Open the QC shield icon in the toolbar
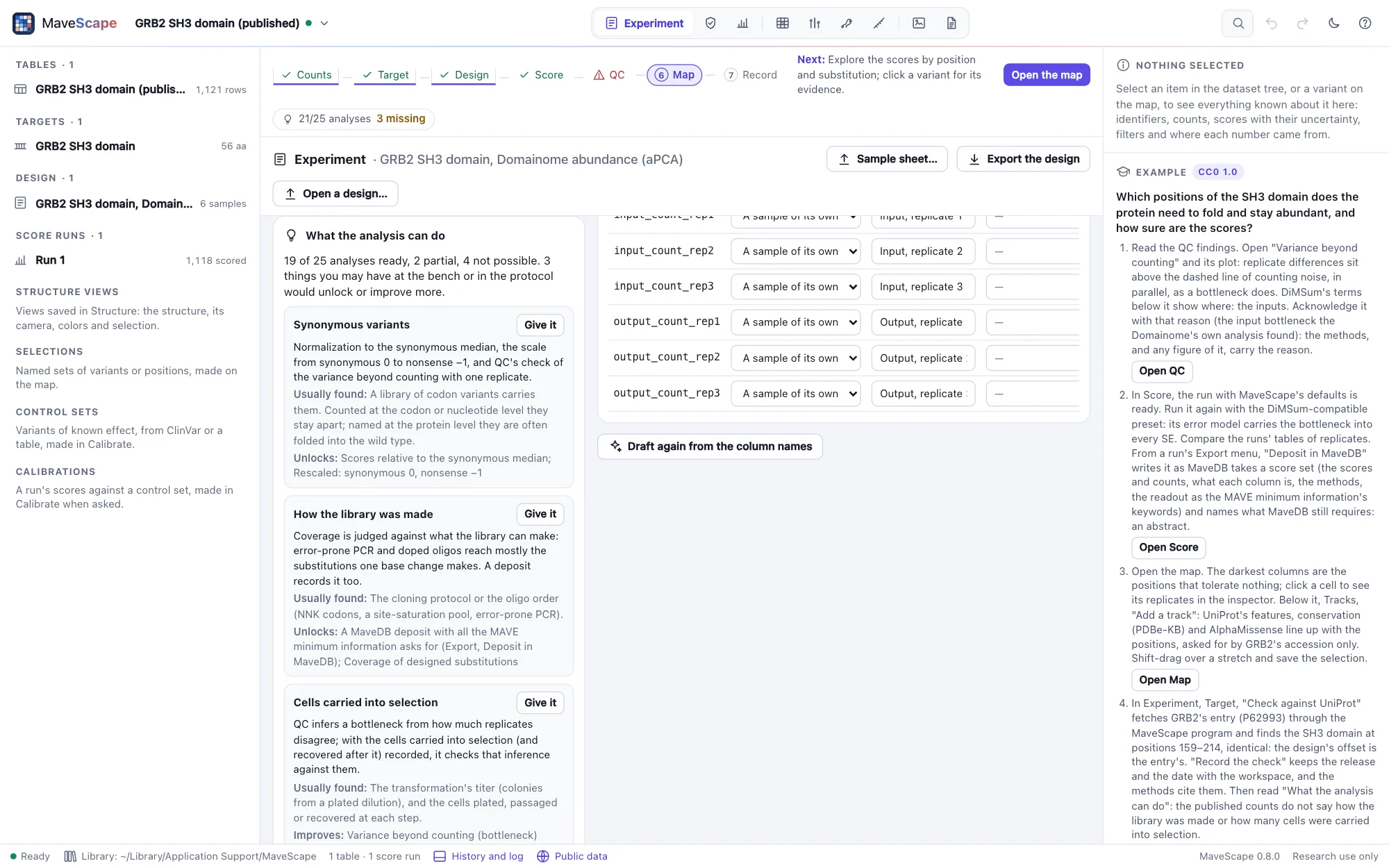This screenshot has height=868, width=1389. tap(710, 23)
